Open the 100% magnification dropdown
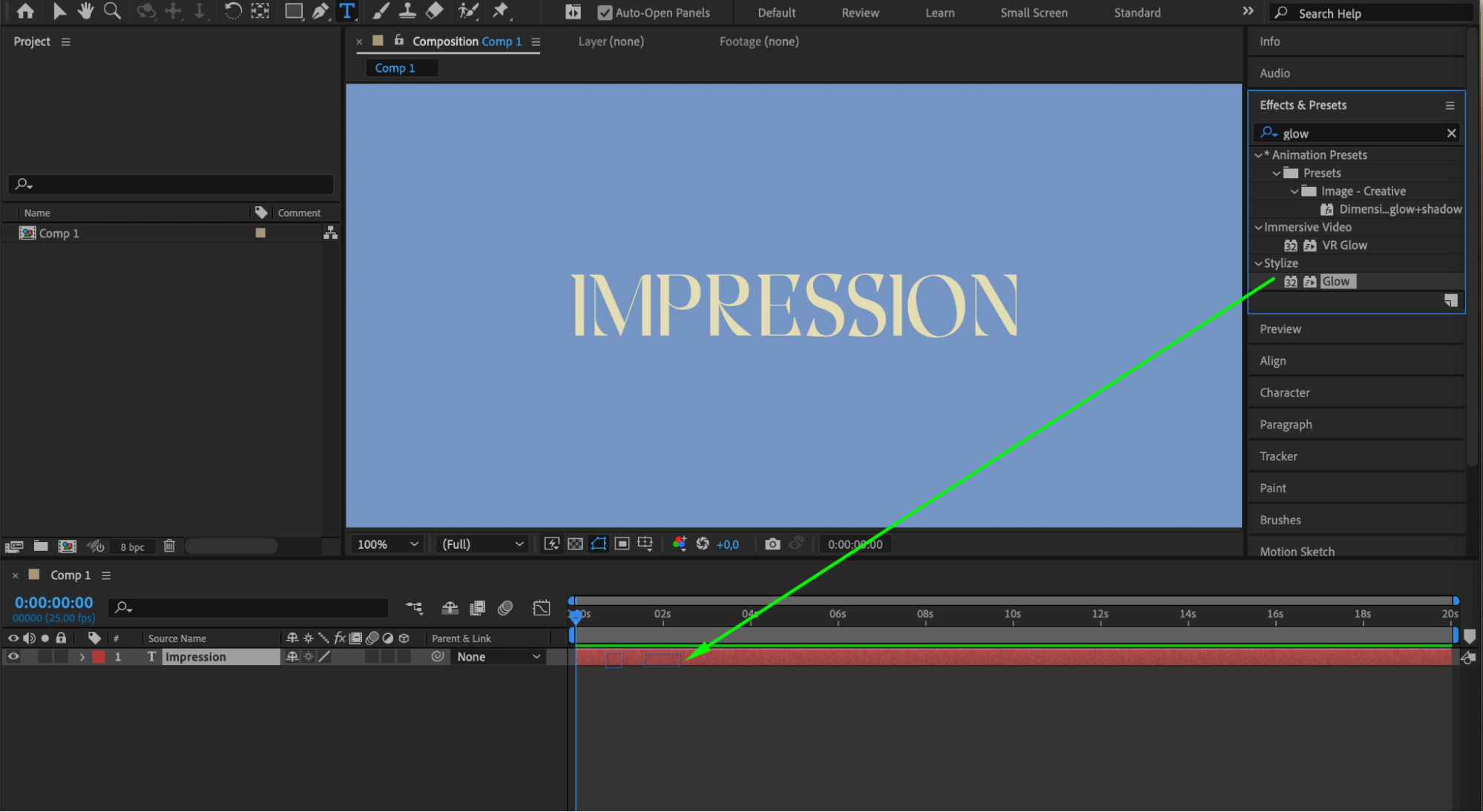The height and width of the screenshot is (812, 1483). tap(388, 544)
